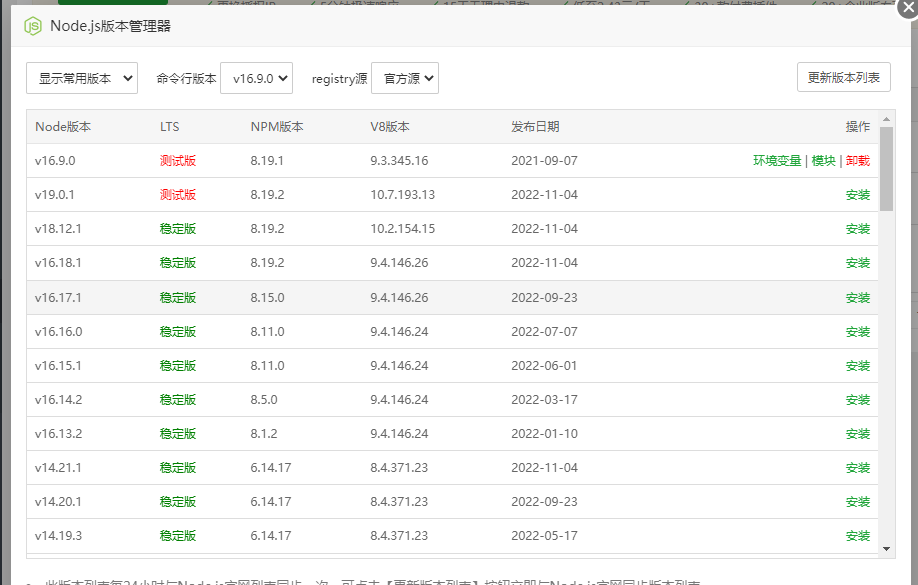Click the 更新版本列表 button

844,77
